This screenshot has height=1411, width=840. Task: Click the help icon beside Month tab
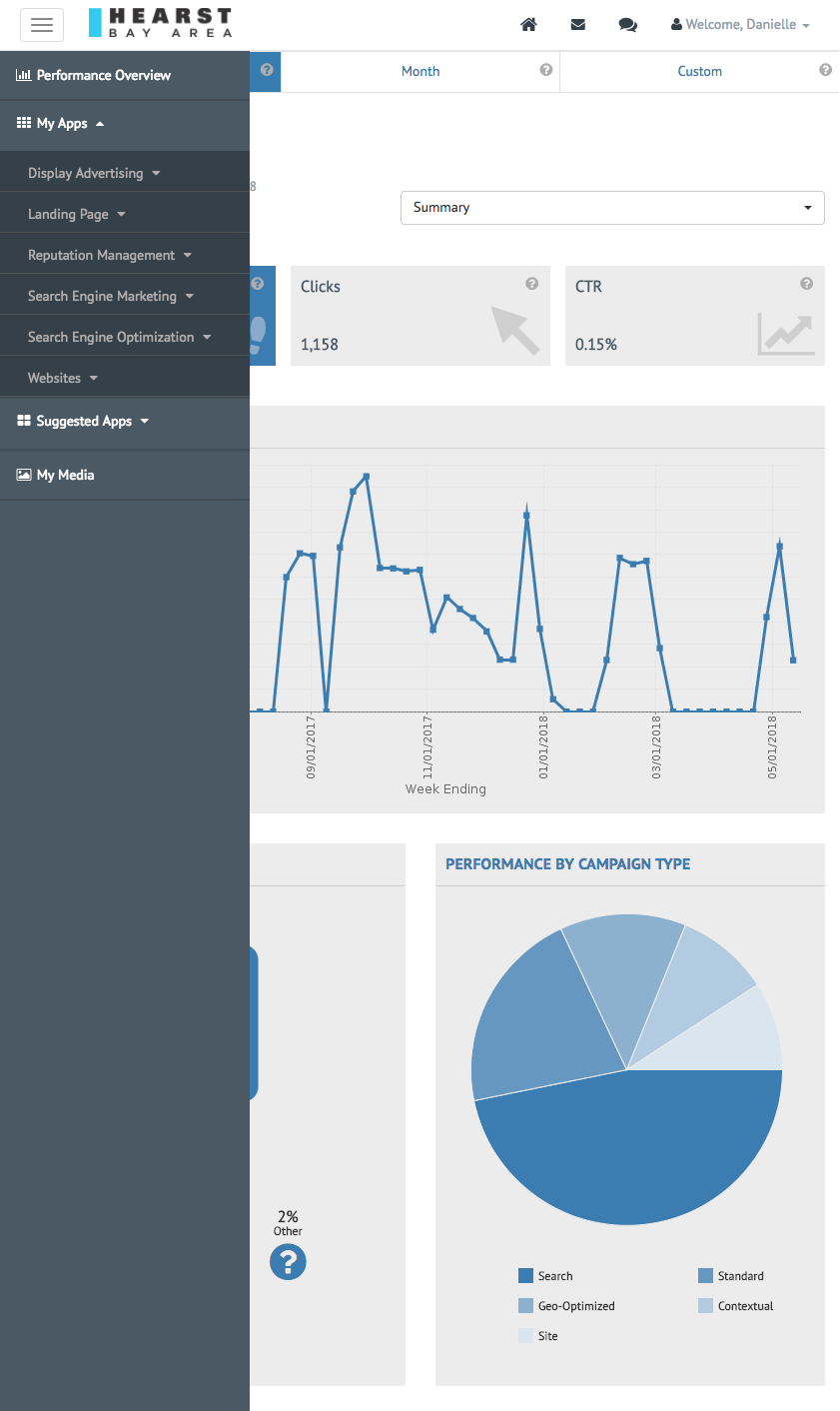point(546,70)
